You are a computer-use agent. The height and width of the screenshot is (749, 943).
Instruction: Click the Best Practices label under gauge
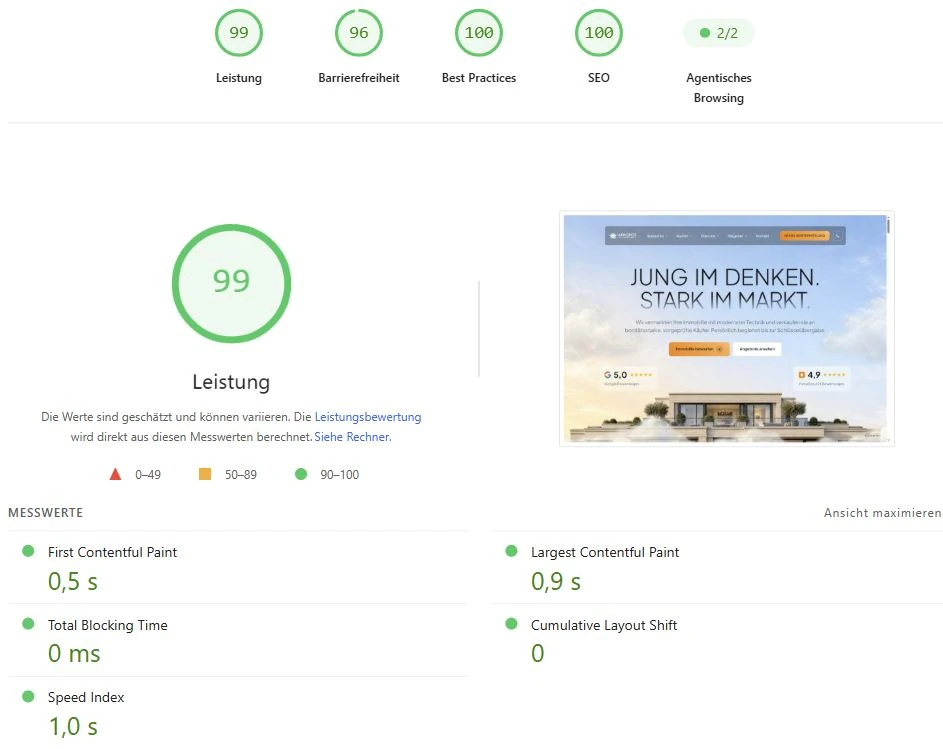[479, 78]
